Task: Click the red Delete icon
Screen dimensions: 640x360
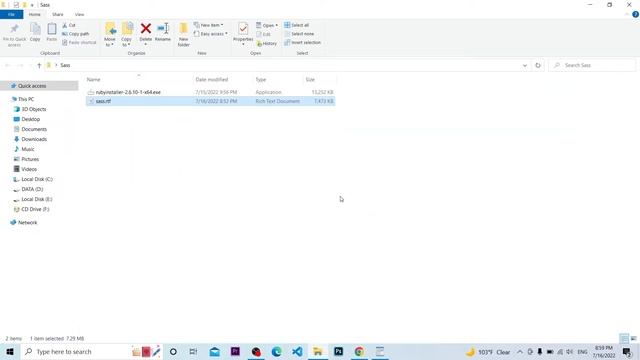Action: 146,29
